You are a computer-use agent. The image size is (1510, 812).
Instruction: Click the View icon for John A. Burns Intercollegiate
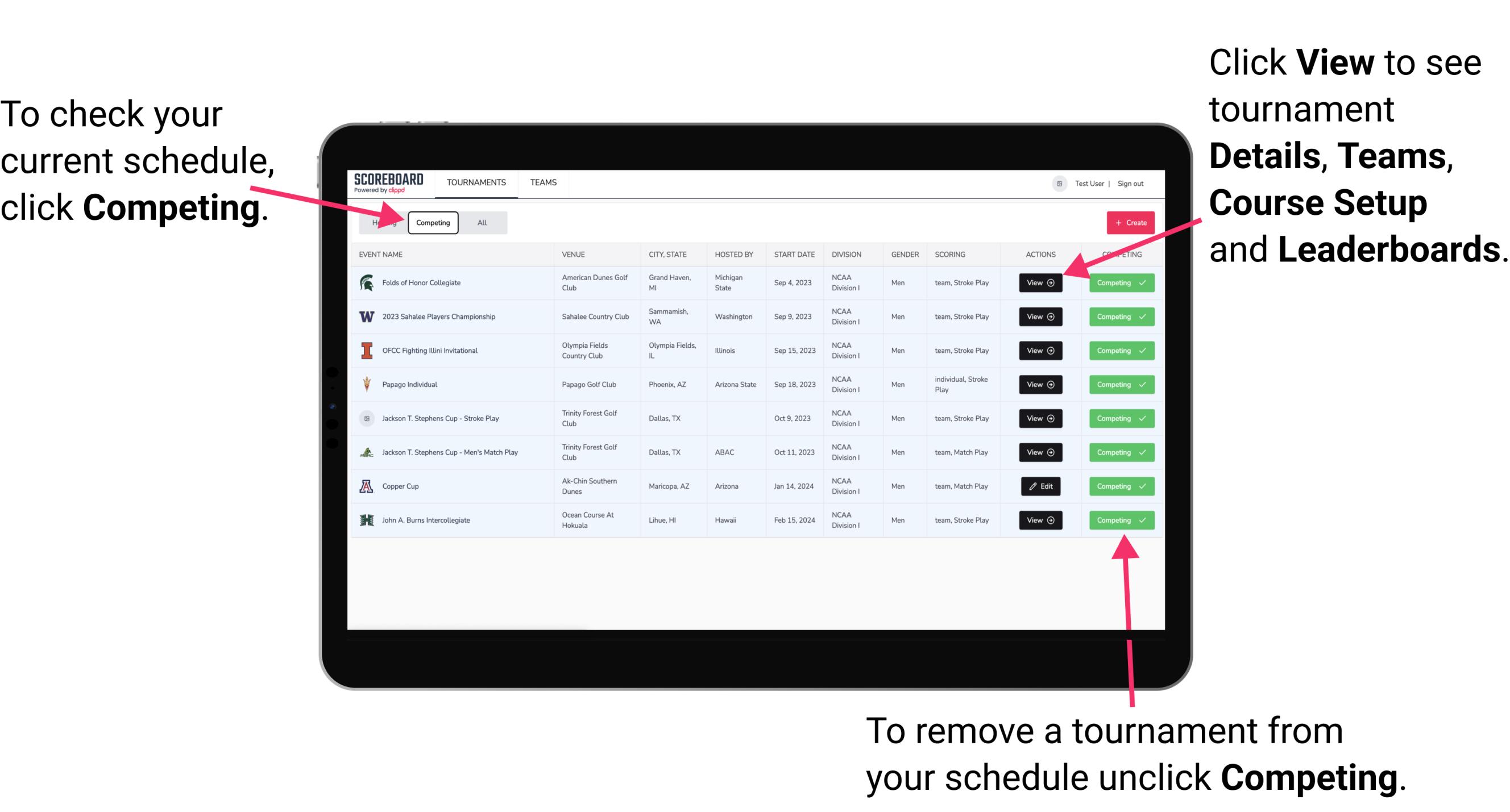(x=1039, y=520)
